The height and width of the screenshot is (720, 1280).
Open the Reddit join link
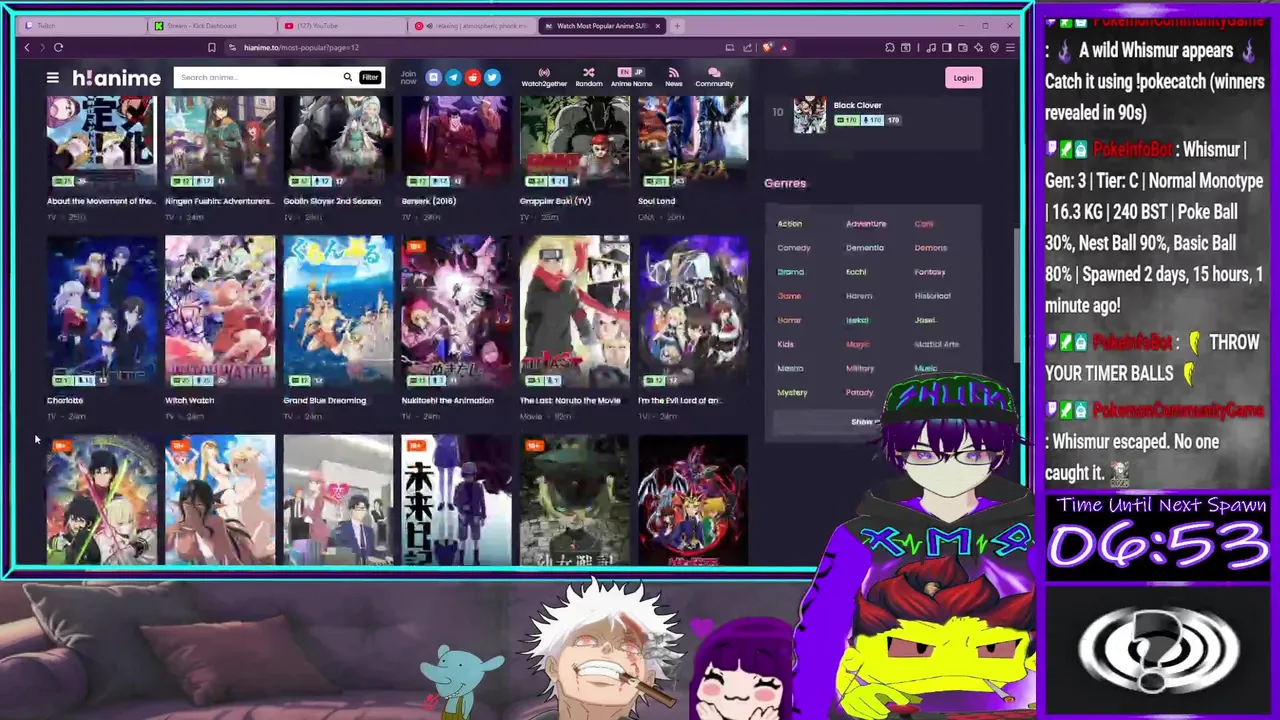472,77
